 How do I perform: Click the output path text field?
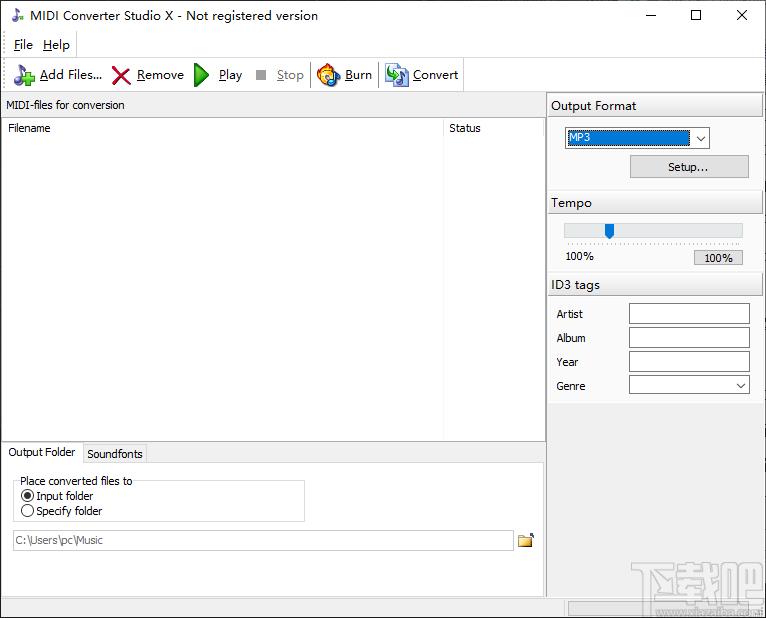point(263,540)
